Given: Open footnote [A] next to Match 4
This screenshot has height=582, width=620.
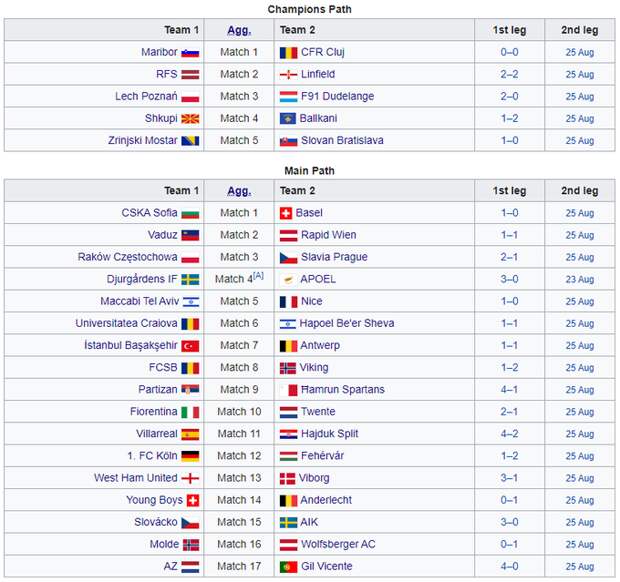Looking at the screenshot, I should tap(258, 276).
